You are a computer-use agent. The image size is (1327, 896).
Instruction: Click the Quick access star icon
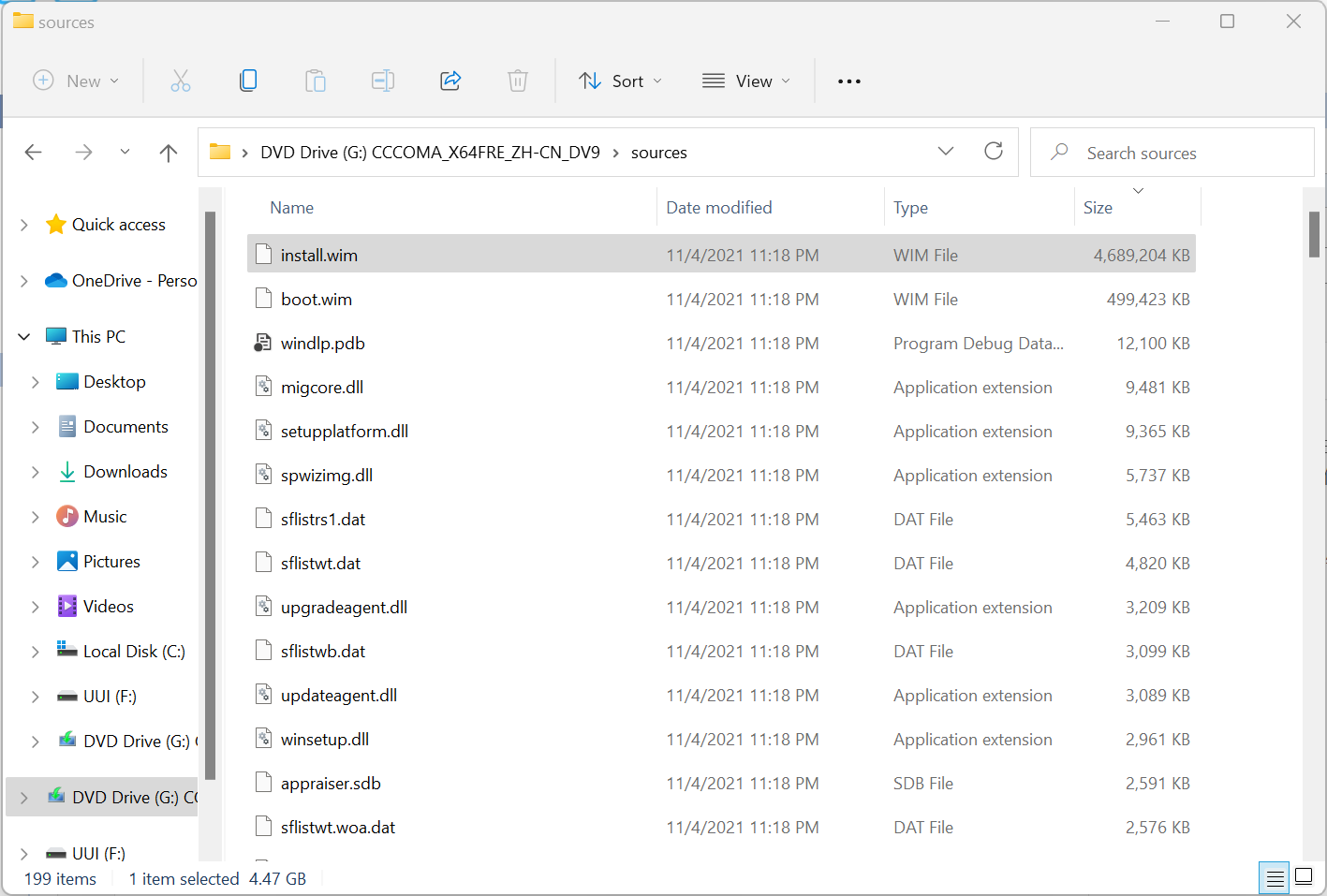point(56,224)
